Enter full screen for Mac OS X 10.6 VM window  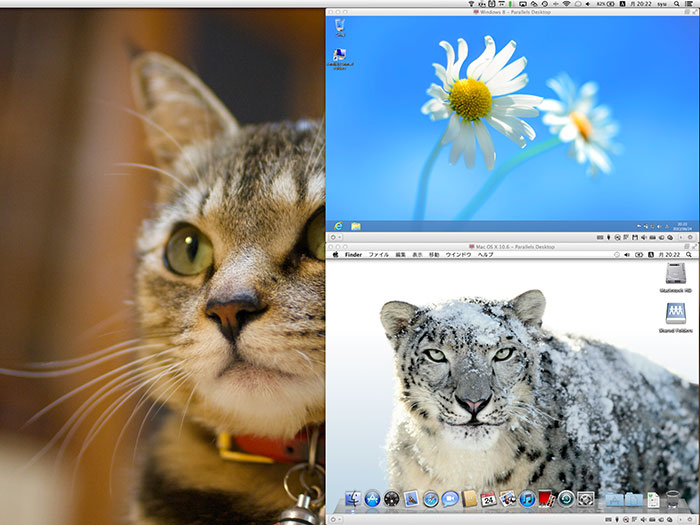click(695, 246)
